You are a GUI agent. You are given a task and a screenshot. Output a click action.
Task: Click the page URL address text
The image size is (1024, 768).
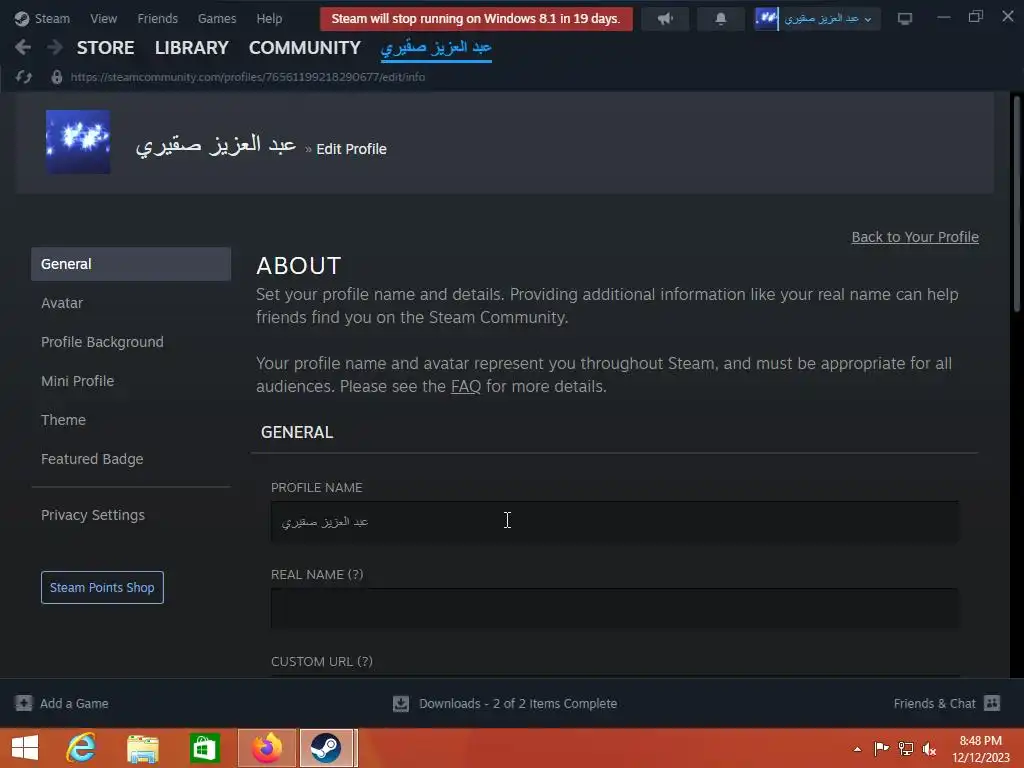pyautogui.click(x=248, y=77)
